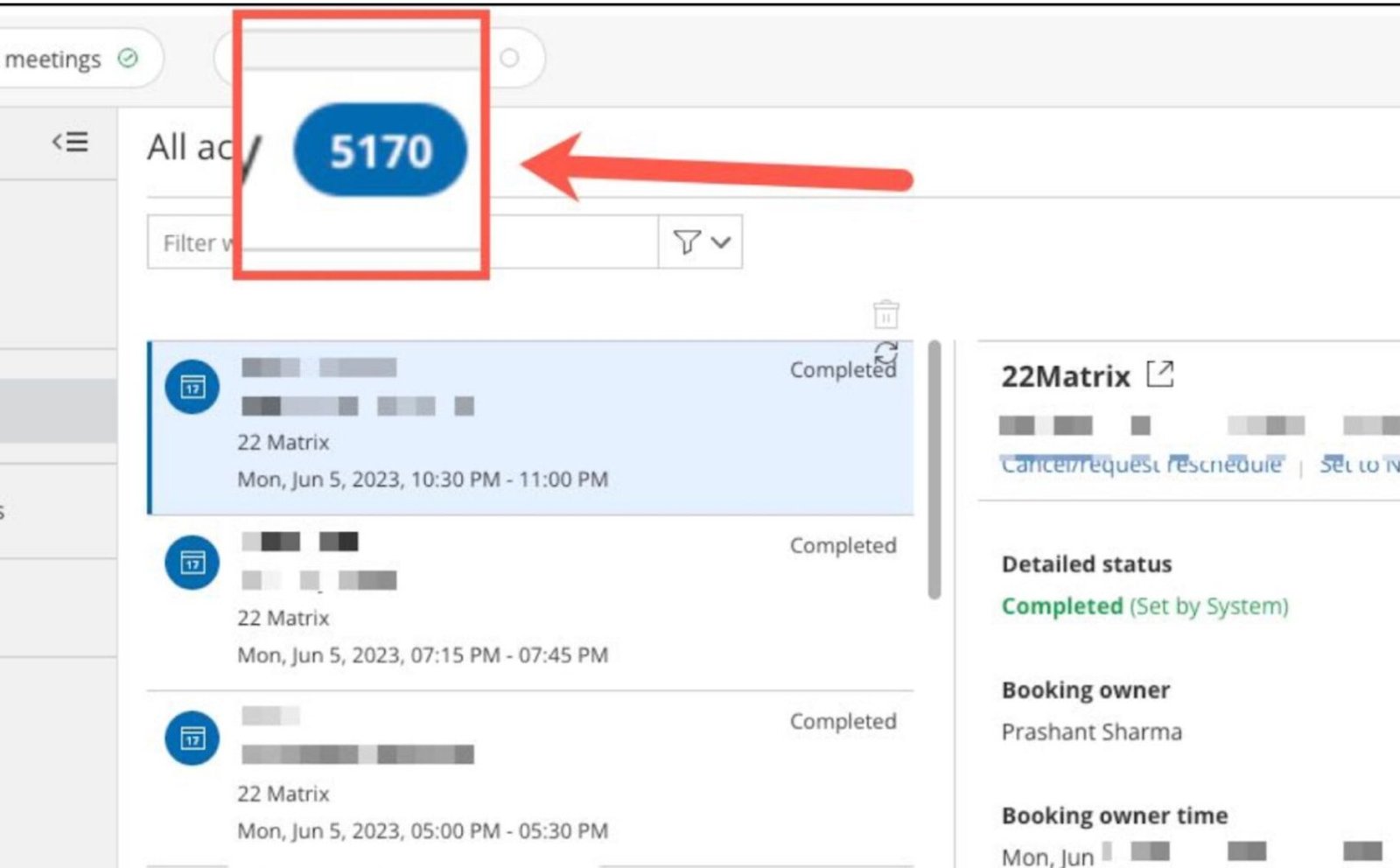This screenshot has height=868, width=1400.
Task: Click calendar icon of the 05:00 PM meeting
Action: pyautogui.click(x=192, y=738)
